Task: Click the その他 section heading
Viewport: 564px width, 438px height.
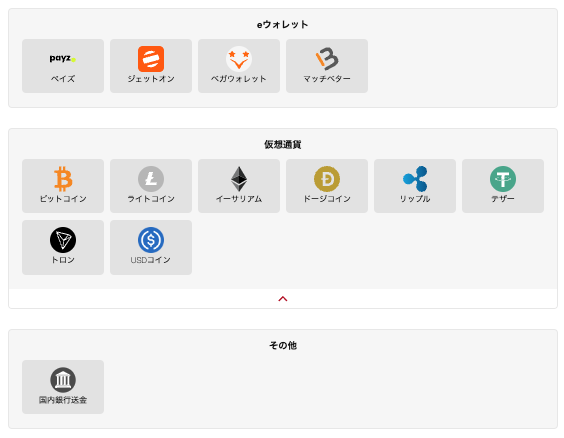Action: [283, 345]
